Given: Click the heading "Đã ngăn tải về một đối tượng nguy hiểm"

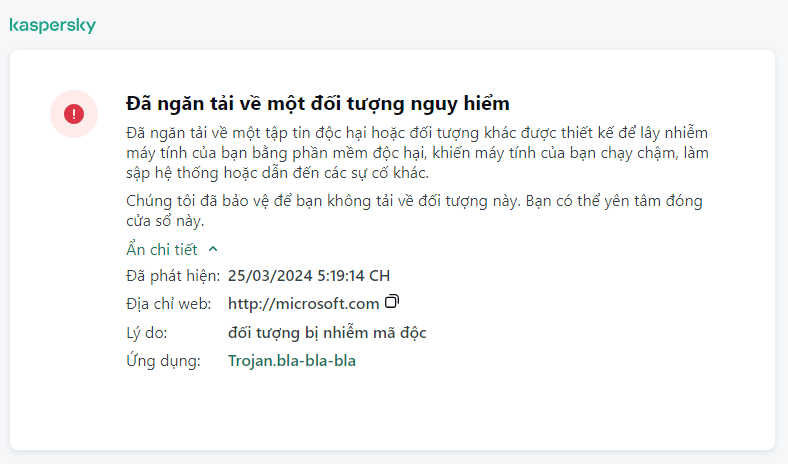Looking at the screenshot, I should (319, 104).
